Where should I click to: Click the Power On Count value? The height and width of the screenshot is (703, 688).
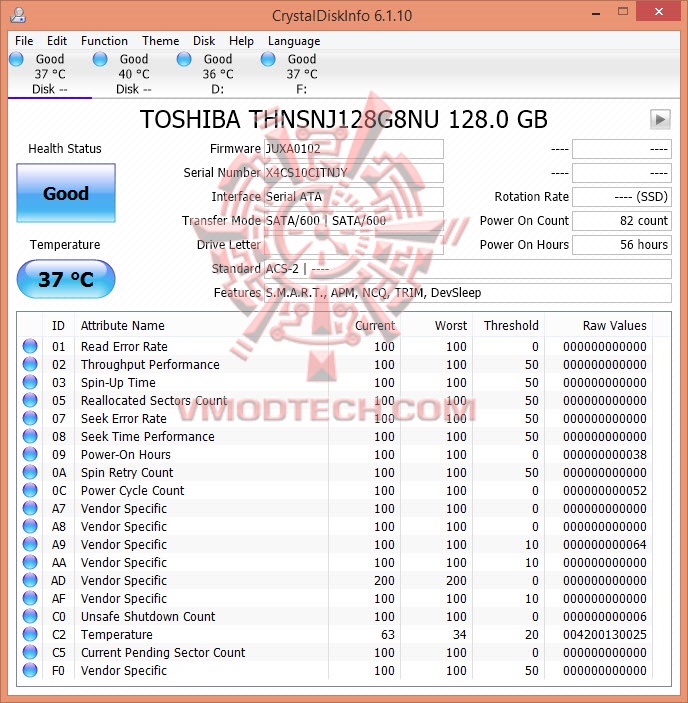(622, 221)
